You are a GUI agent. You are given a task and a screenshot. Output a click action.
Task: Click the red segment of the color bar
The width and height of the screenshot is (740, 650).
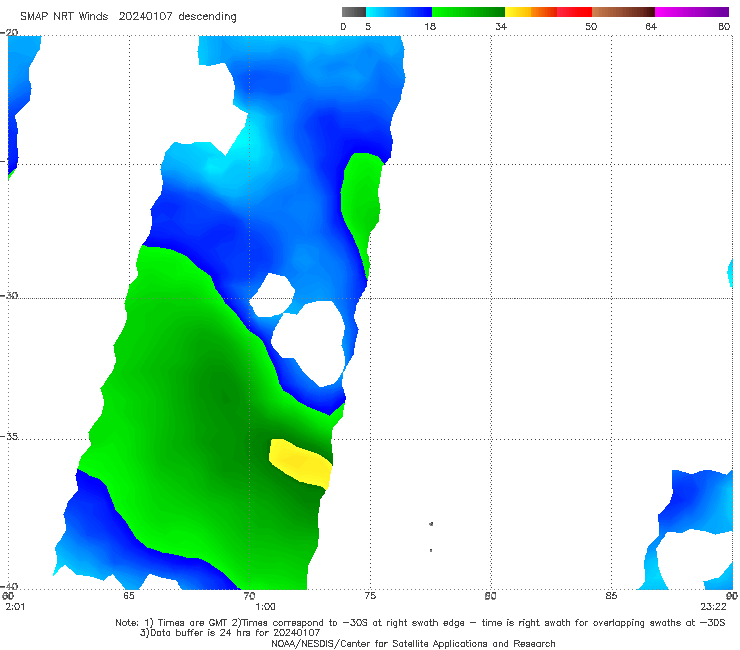point(574,12)
